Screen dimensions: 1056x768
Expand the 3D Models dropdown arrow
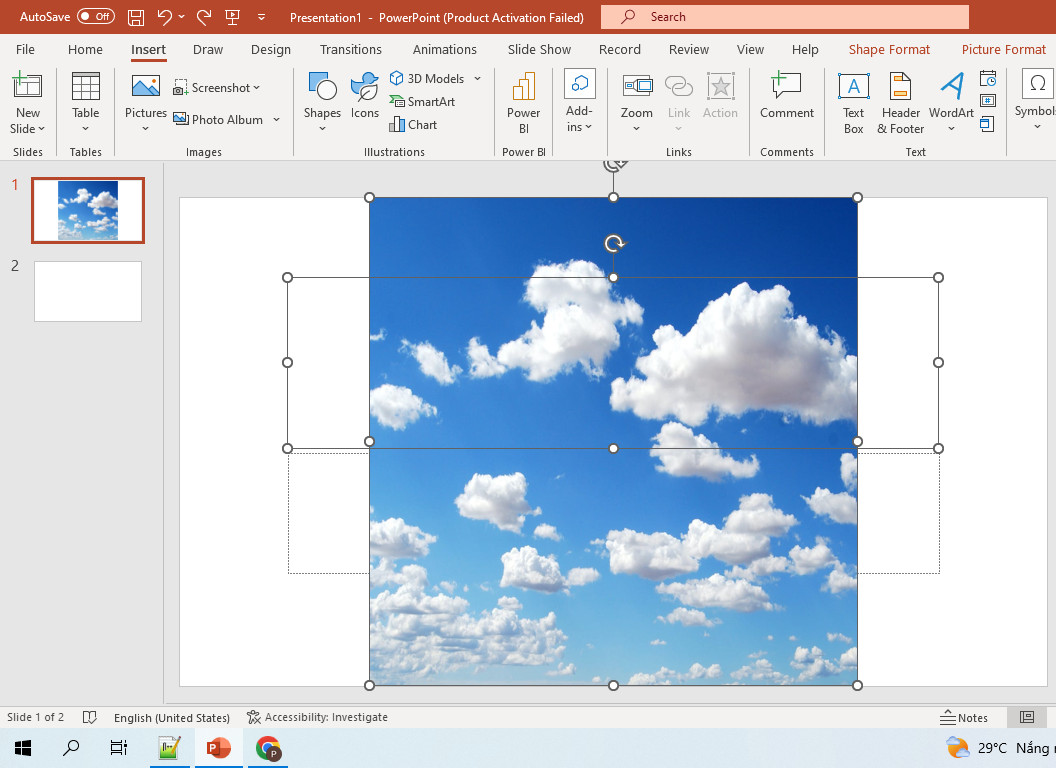tap(477, 78)
